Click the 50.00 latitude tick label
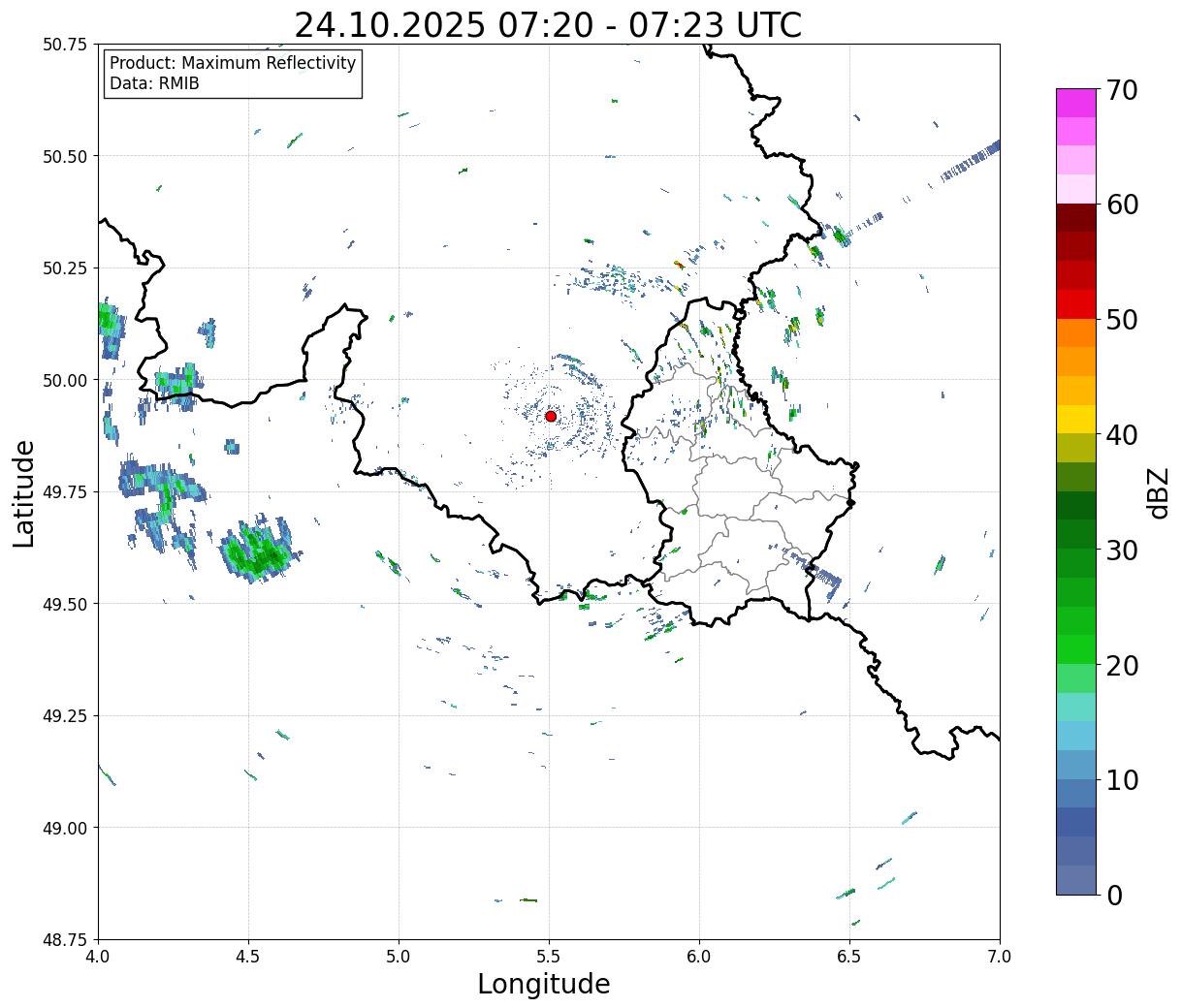 (65, 380)
